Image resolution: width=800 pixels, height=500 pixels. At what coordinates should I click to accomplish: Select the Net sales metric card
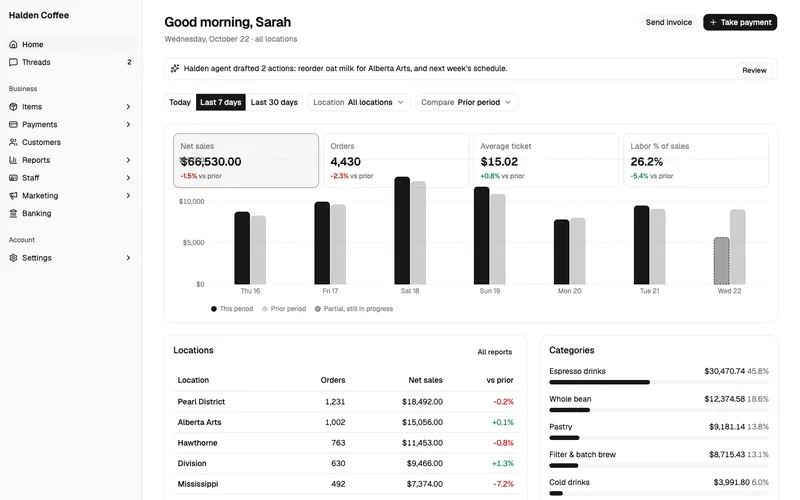pos(246,161)
